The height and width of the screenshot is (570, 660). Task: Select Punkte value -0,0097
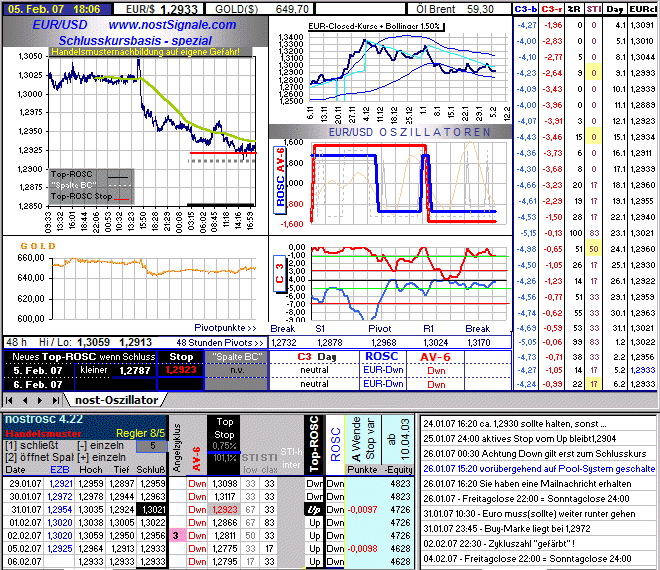pos(362,510)
